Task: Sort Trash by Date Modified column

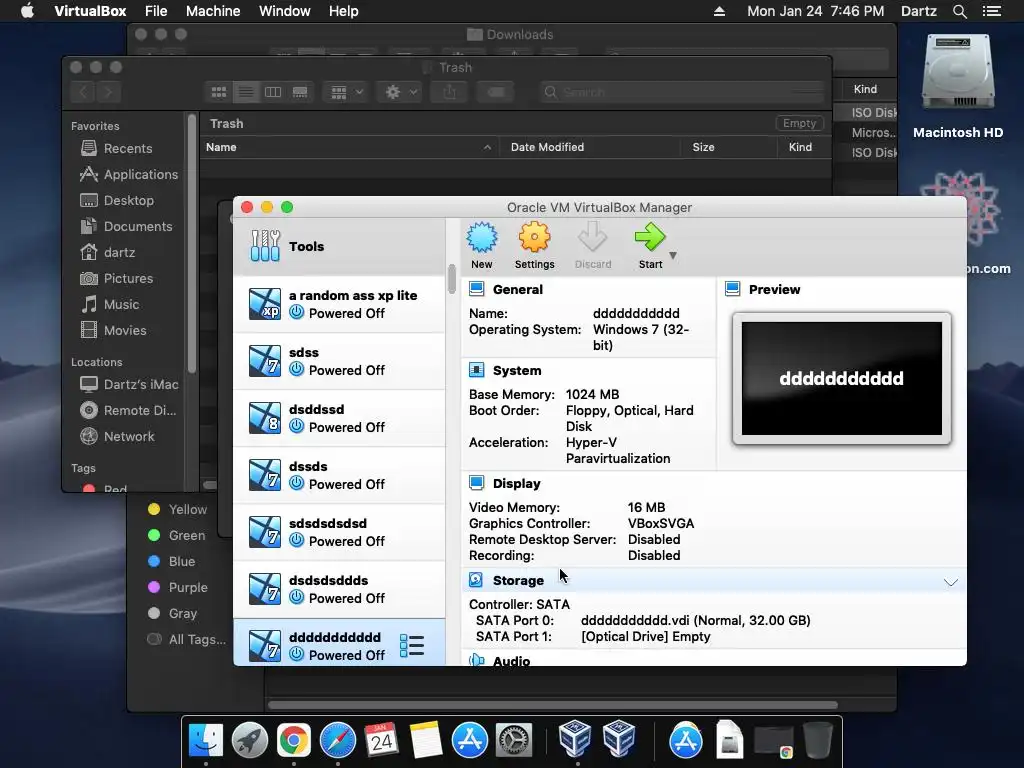Action: [589, 147]
